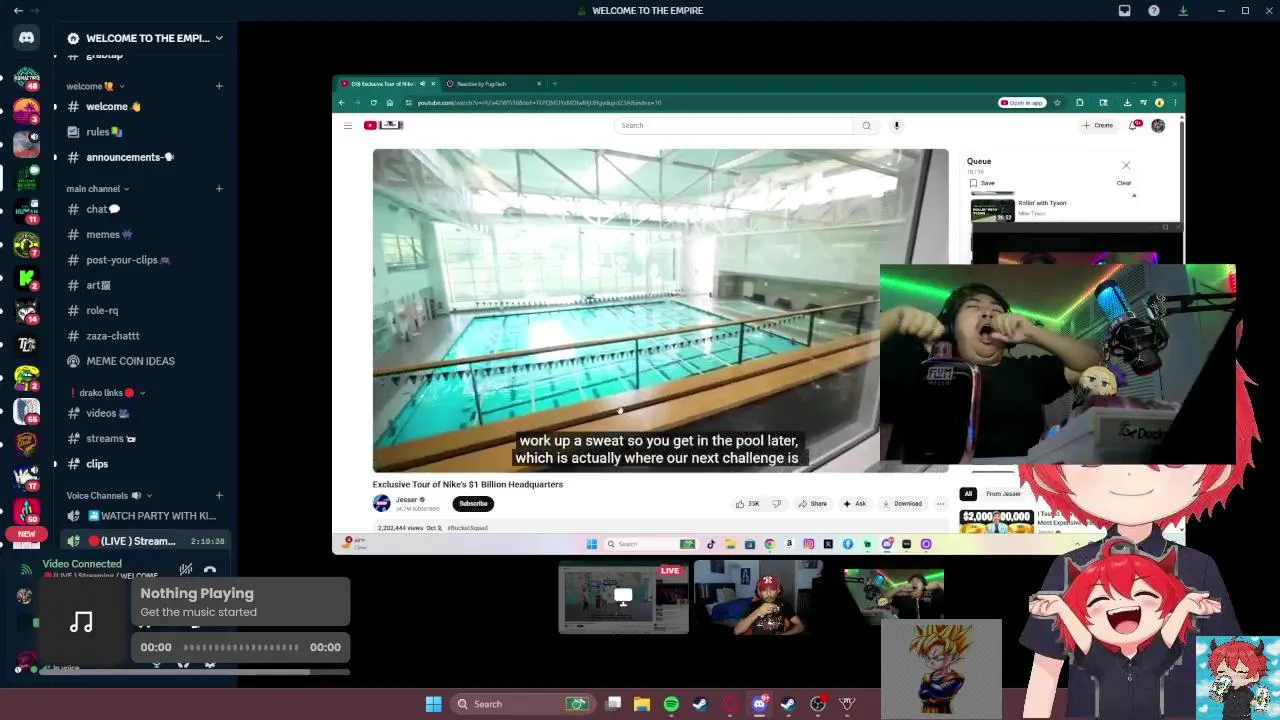Click the YouTube Create button

click(1098, 125)
